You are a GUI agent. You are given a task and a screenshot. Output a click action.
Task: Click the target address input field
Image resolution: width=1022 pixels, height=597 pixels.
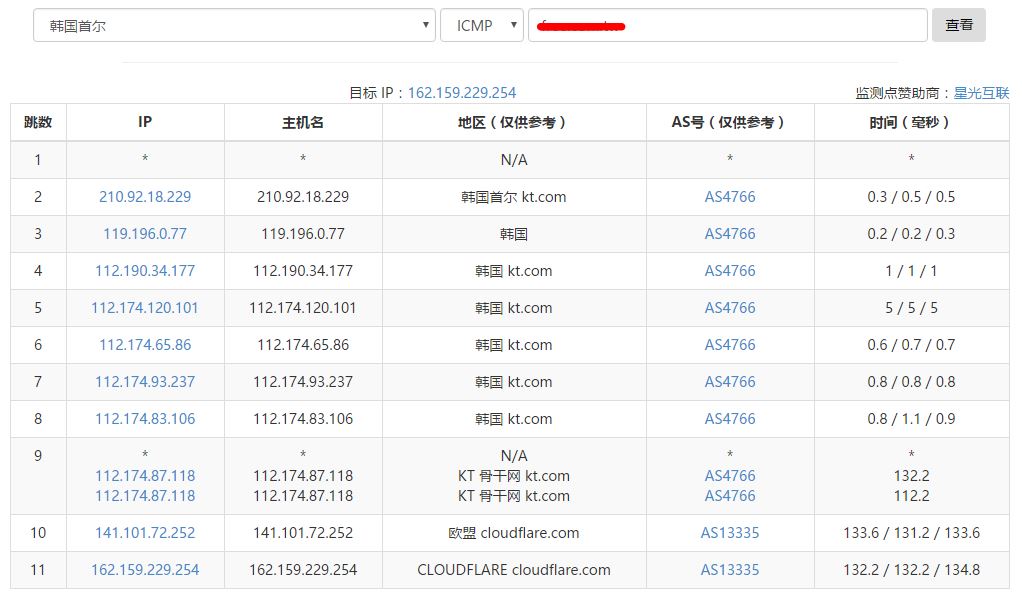point(727,26)
